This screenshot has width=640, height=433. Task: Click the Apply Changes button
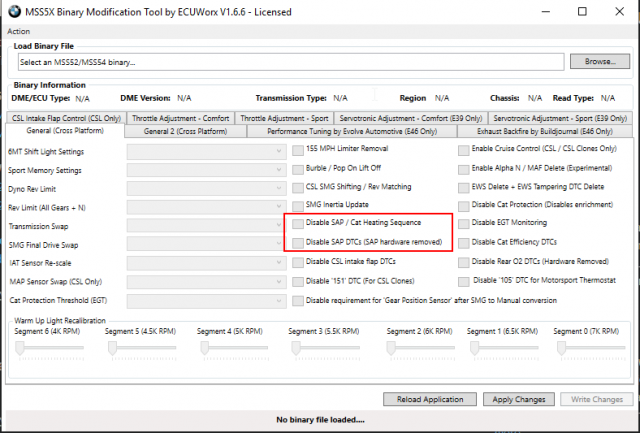click(x=519, y=399)
